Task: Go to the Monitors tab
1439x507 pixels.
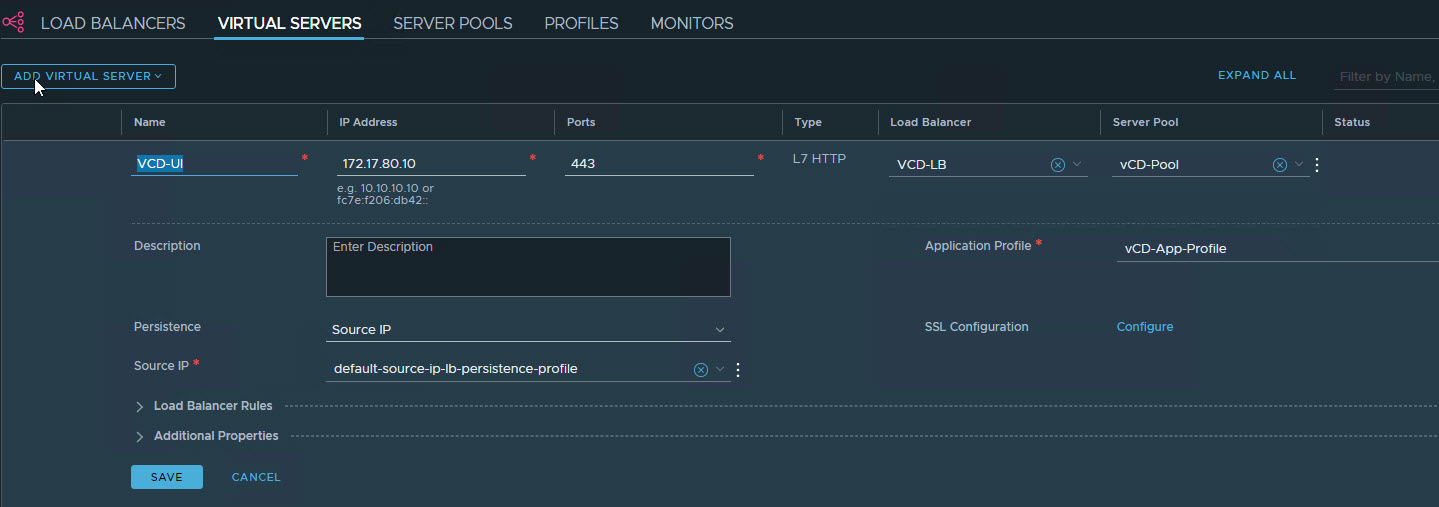Action: [692, 23]
